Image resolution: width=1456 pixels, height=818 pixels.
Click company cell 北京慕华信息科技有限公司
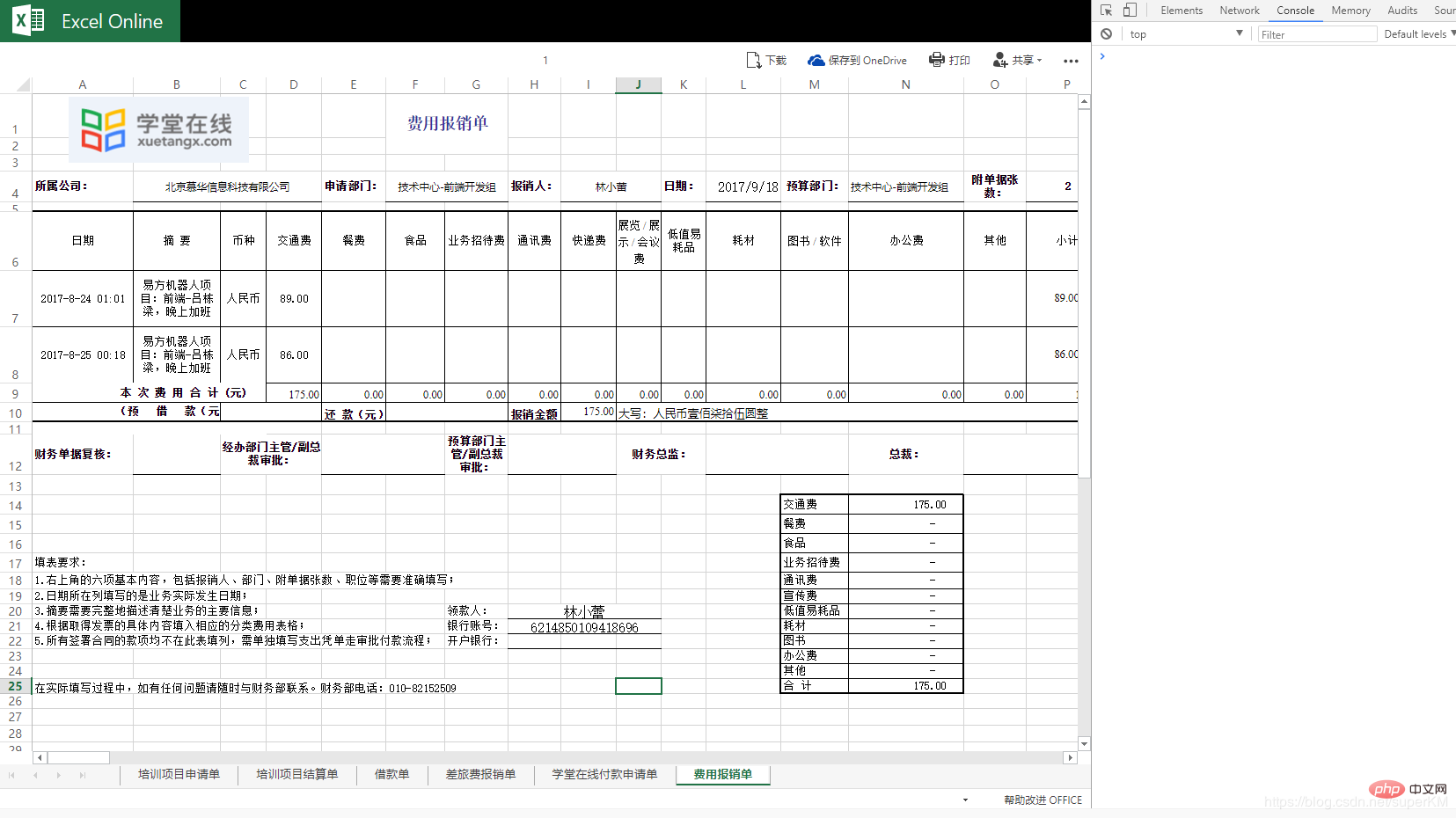point(227,186)
